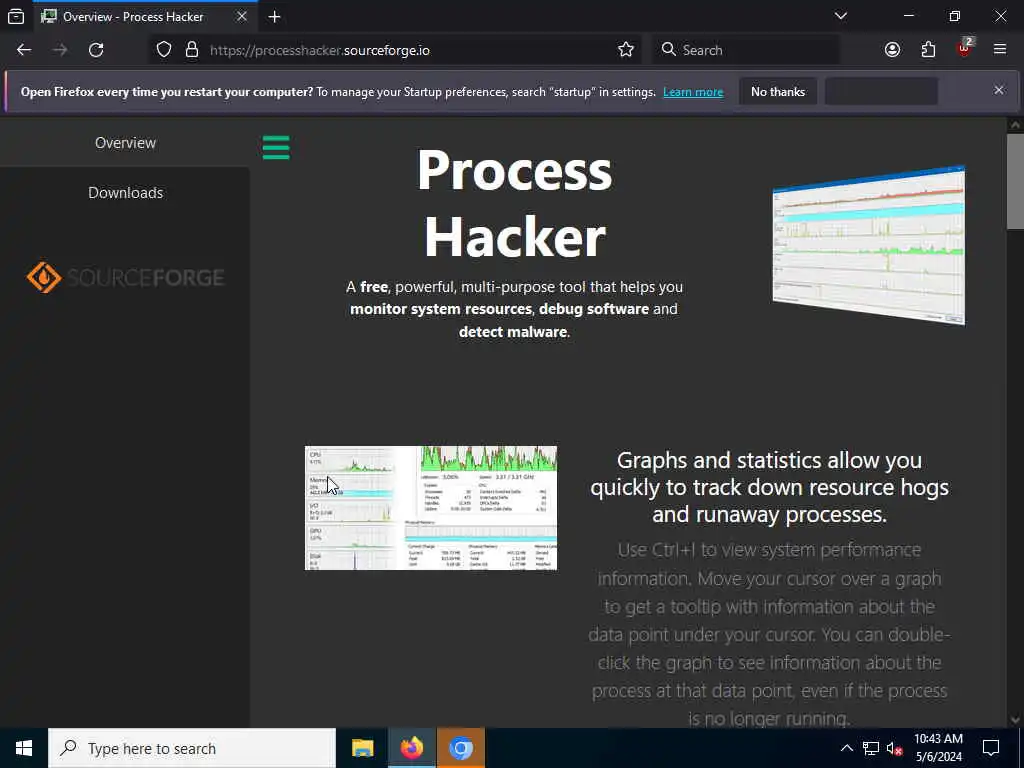Close the Overview - Process Hacker tab

(242, 16)
